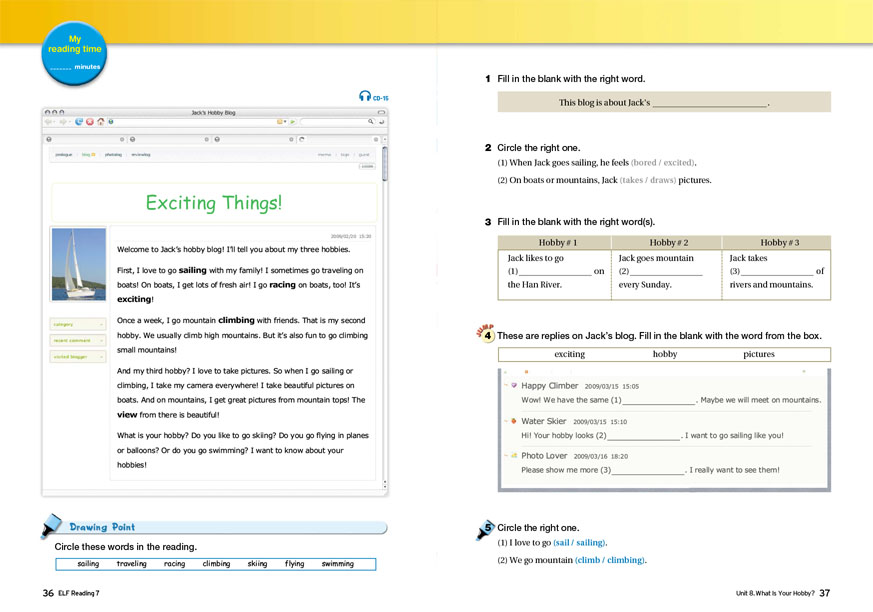873x612 pixels.
Task: Open the recent comment dropdown
Action: pyautogui.click(x=78, y=340)
